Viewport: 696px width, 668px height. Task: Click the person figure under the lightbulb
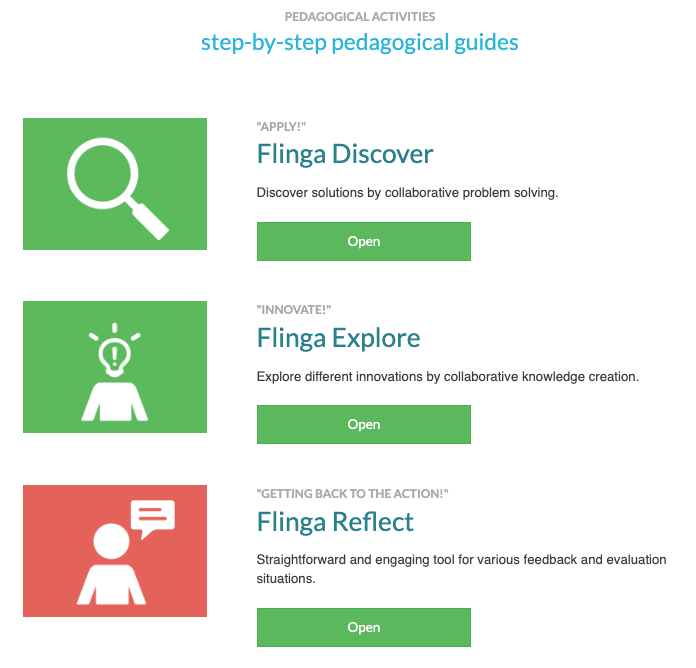tap(115, 399)
